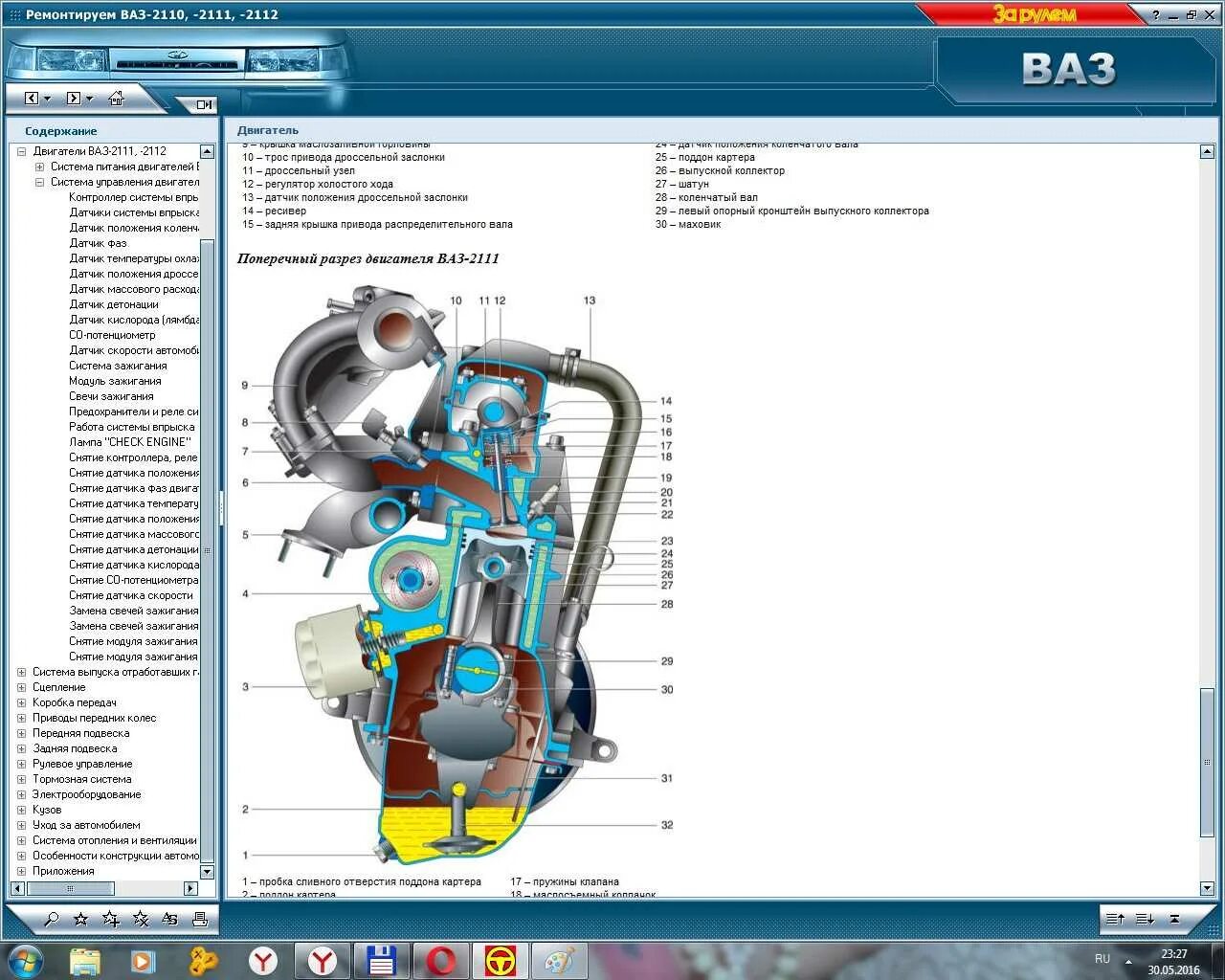The height and width of the screenshot is (980, 1225).
Task: Open the Модуль зажигания topic
Action: (x=115, y=381)
